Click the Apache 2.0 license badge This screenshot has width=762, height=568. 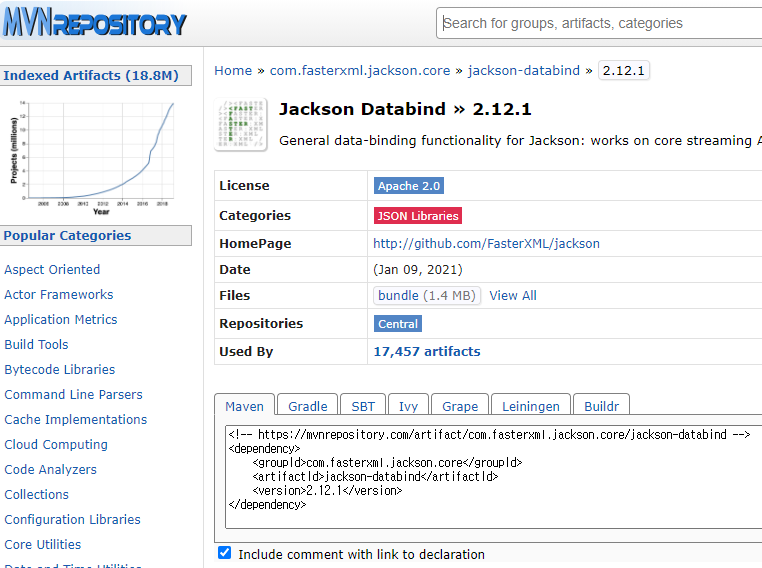pos(409,186)
